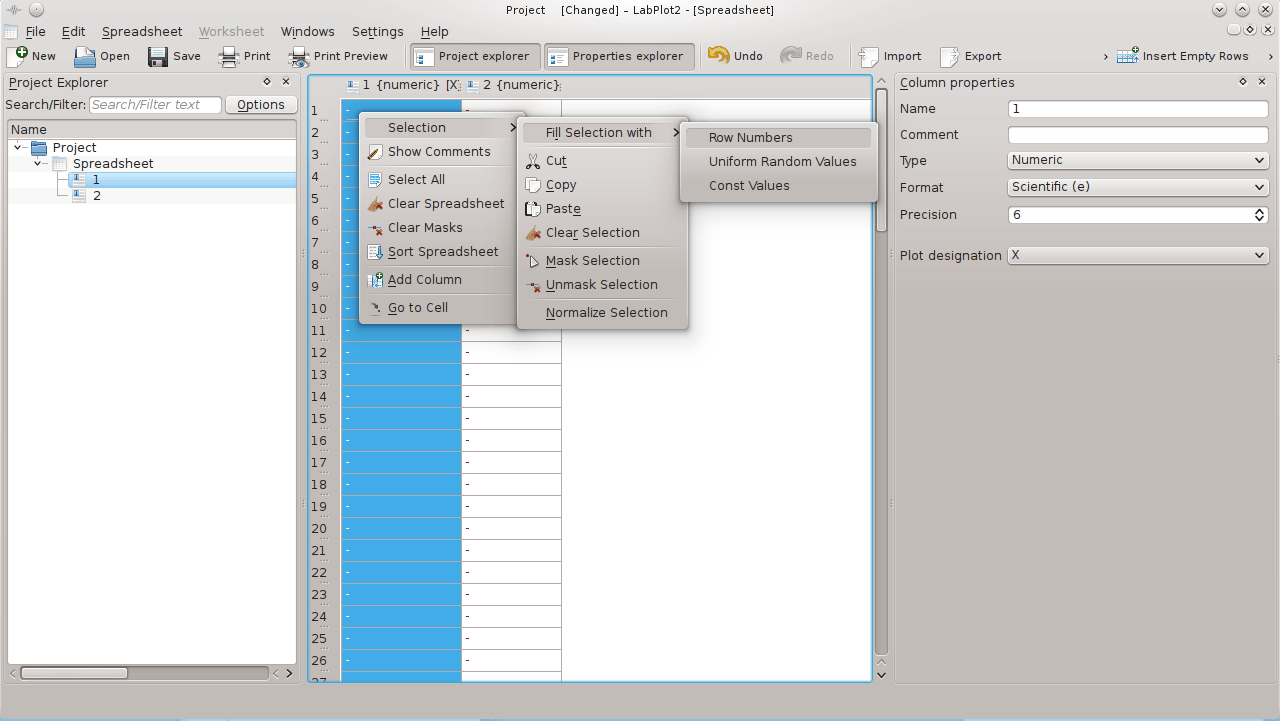Click the Open file toolbar icon
The height and width of the screenshot is (721, 1280).
coord(86,56)
